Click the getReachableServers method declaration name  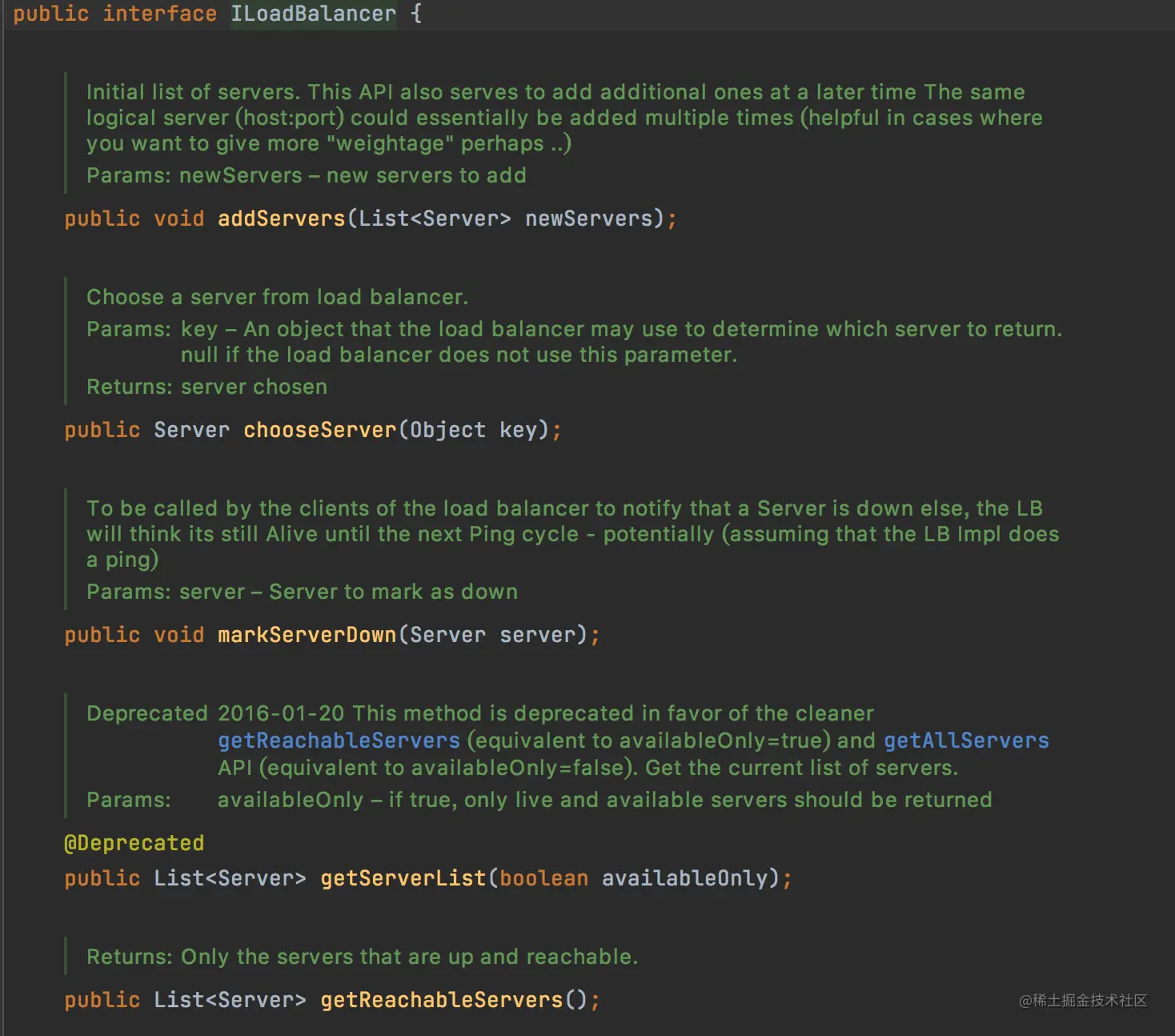pyautogui.click(x=441, y=1000)
